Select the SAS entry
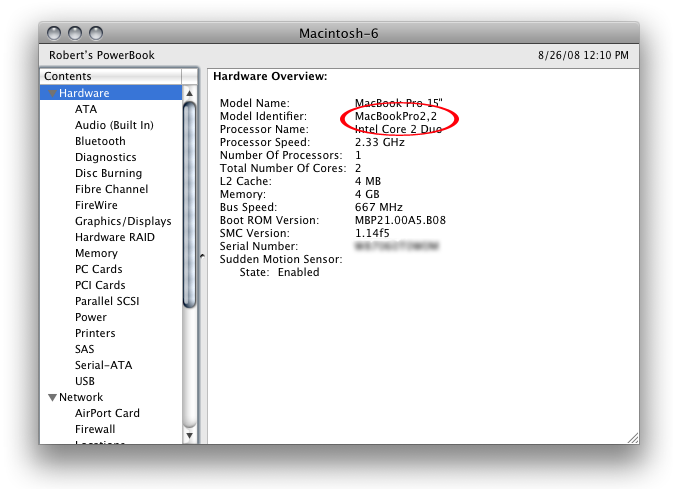The width and height of the screenshot is (673, 489). 84,349
